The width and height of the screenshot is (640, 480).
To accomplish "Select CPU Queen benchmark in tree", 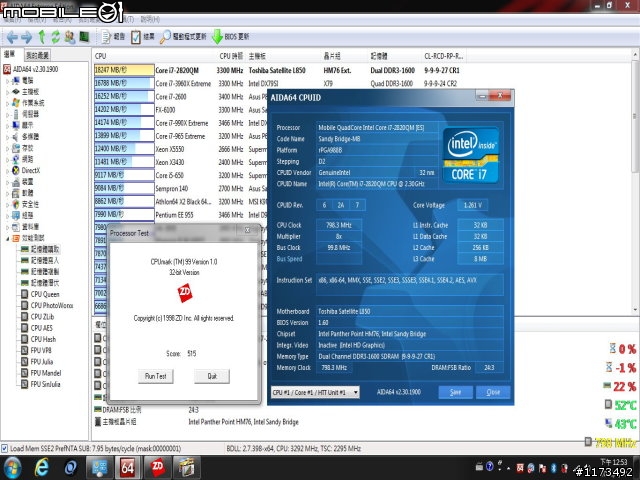I will click(x=46, y=294).
